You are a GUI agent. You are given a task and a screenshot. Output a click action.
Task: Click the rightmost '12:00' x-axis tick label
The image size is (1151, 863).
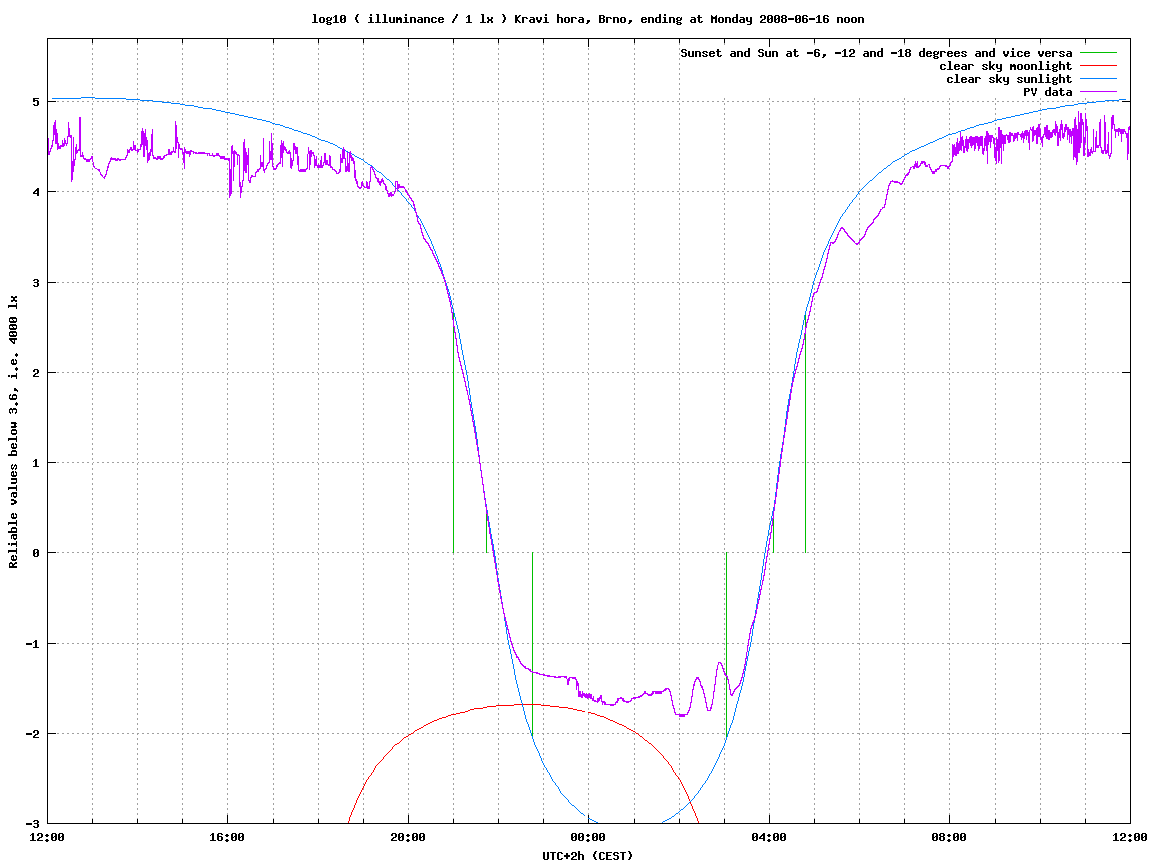(1130, 837)
